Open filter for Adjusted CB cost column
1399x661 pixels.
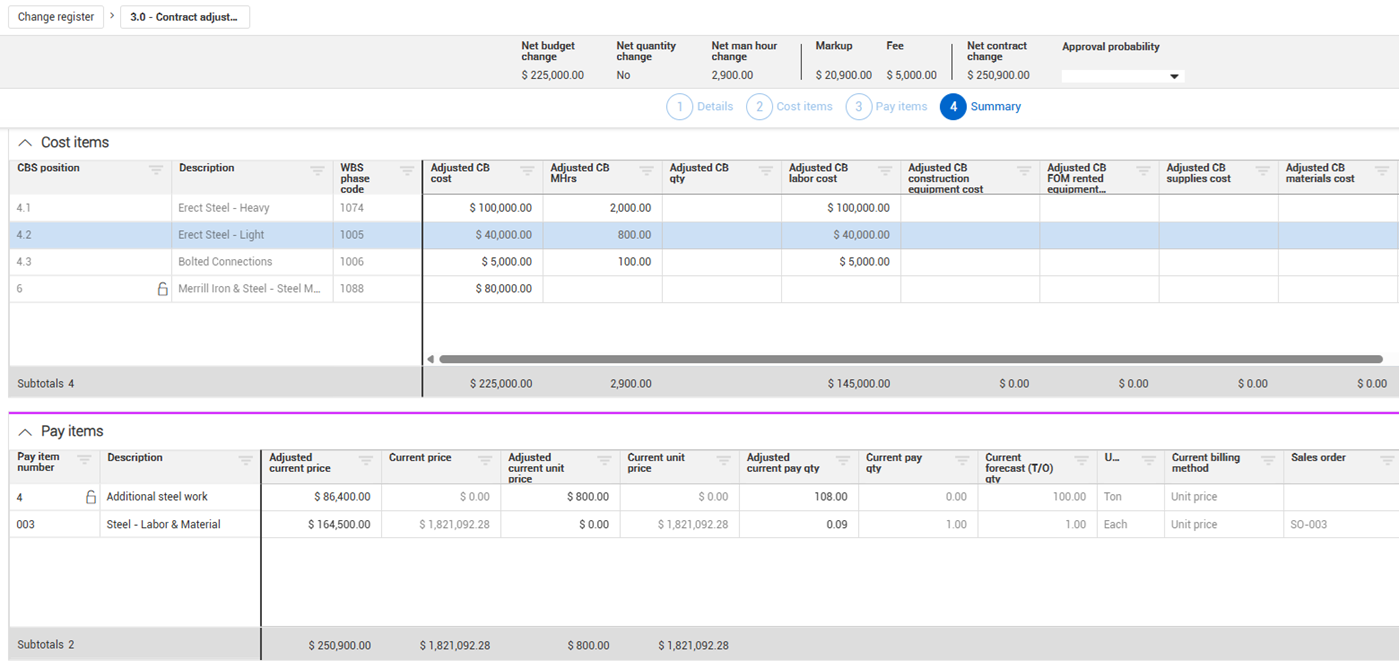(x=527, y=171)
